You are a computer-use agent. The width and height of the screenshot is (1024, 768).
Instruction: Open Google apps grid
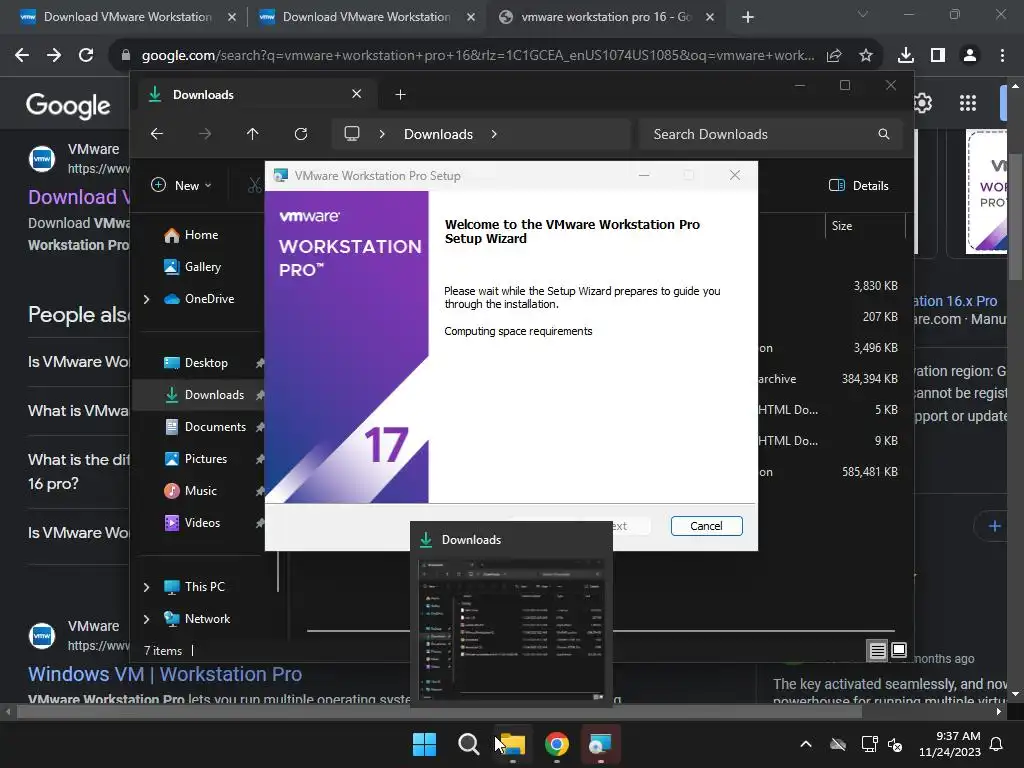pos(968,103)
